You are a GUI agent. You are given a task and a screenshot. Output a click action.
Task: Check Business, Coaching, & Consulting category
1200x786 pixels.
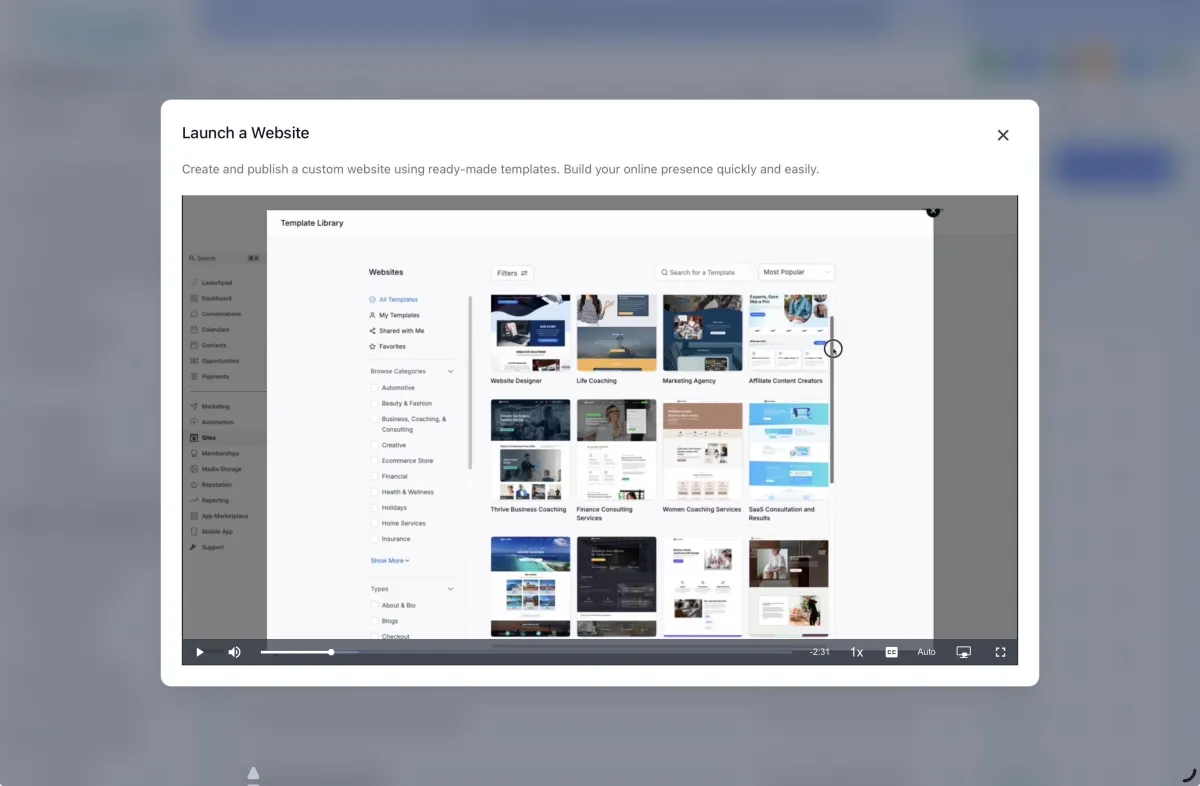(x=375, y=420)
